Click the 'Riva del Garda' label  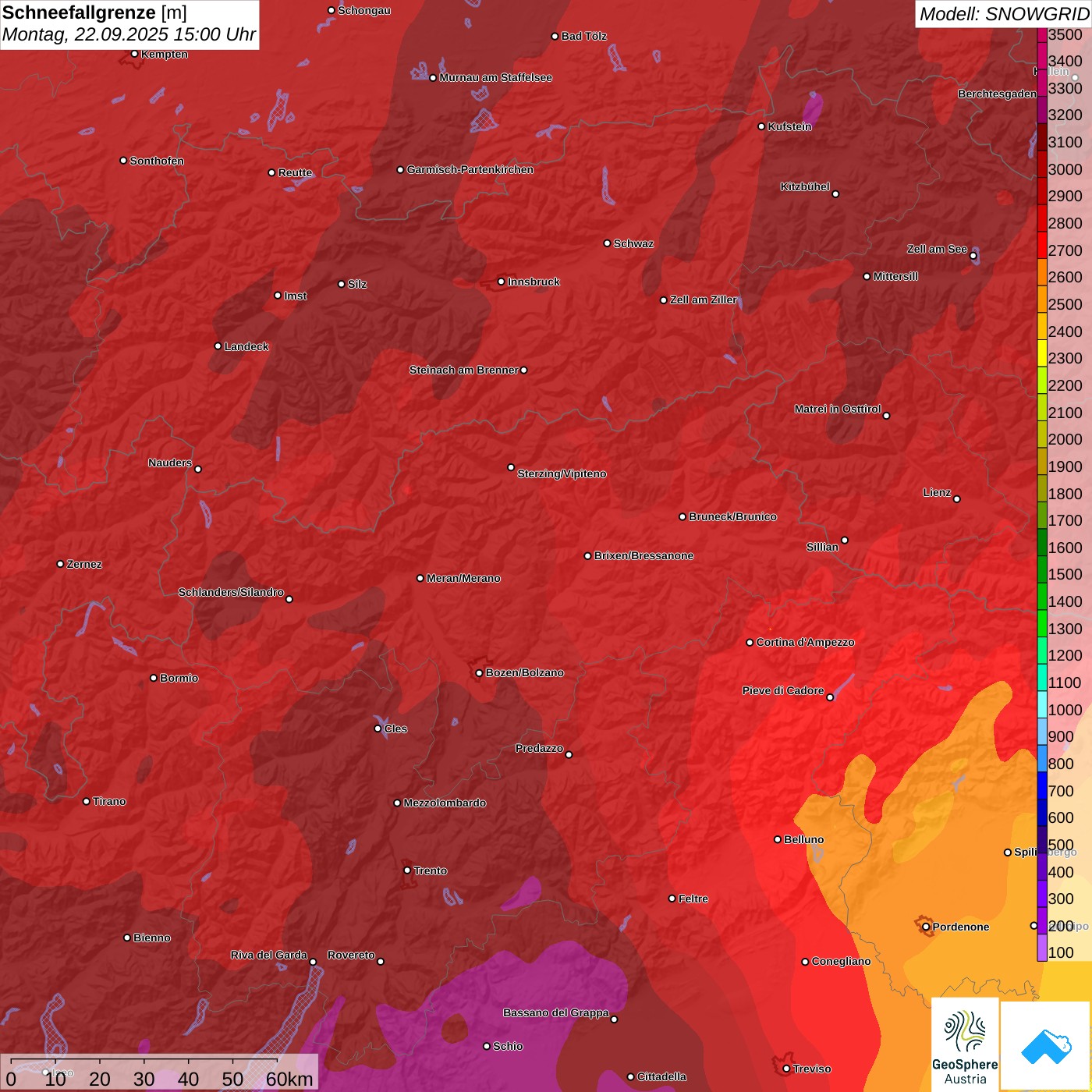tap(269, 955)
